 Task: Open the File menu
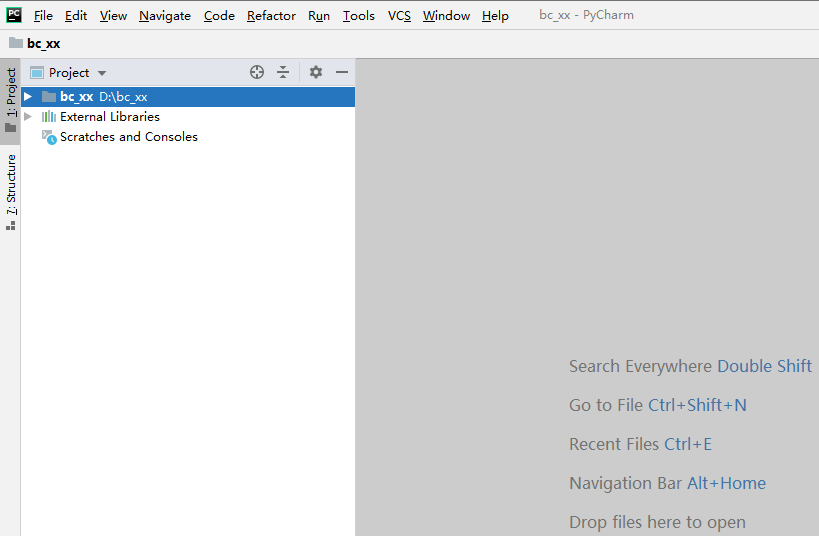43,16
